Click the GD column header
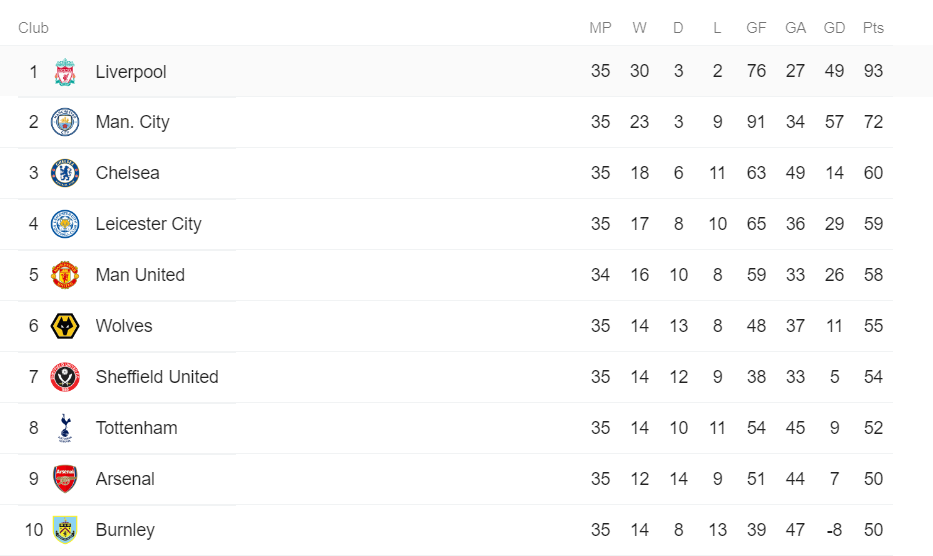 (834, 28)
